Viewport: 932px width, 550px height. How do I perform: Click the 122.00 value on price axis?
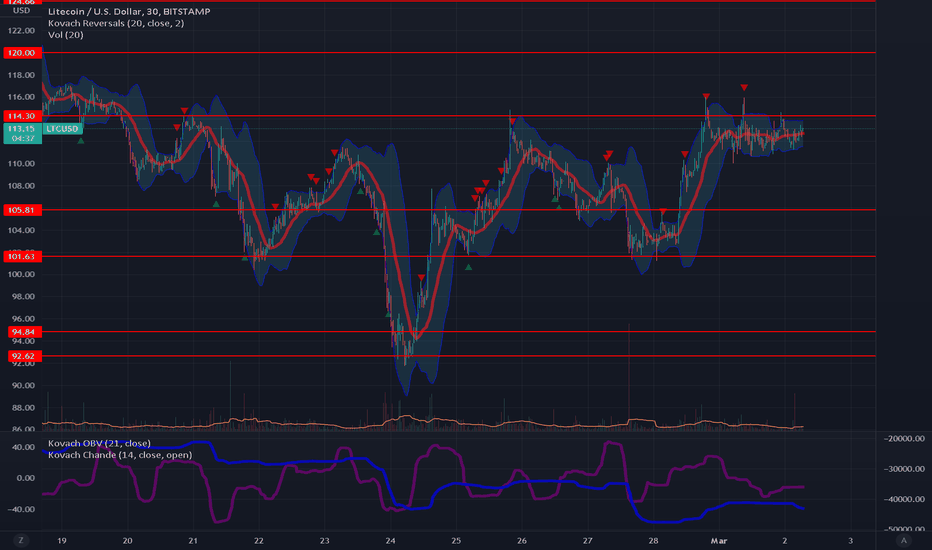[21, 30]
